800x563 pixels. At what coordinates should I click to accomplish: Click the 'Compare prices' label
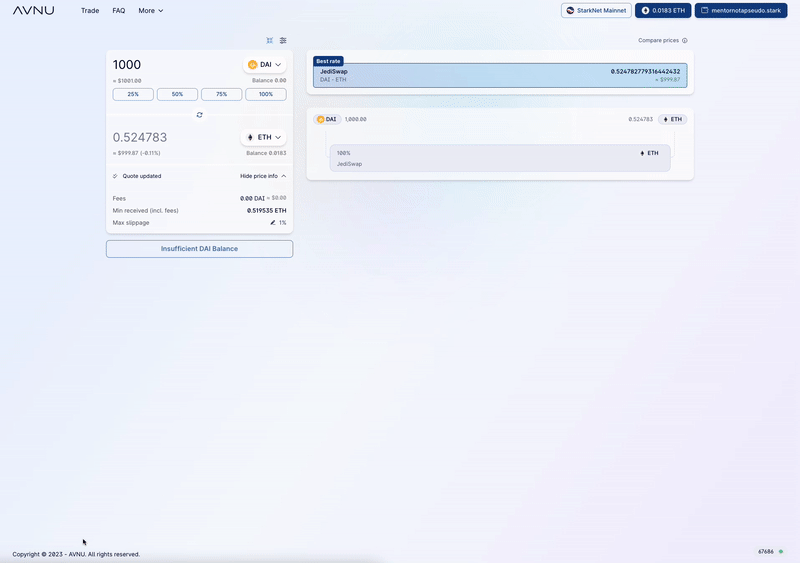(658, 40)
